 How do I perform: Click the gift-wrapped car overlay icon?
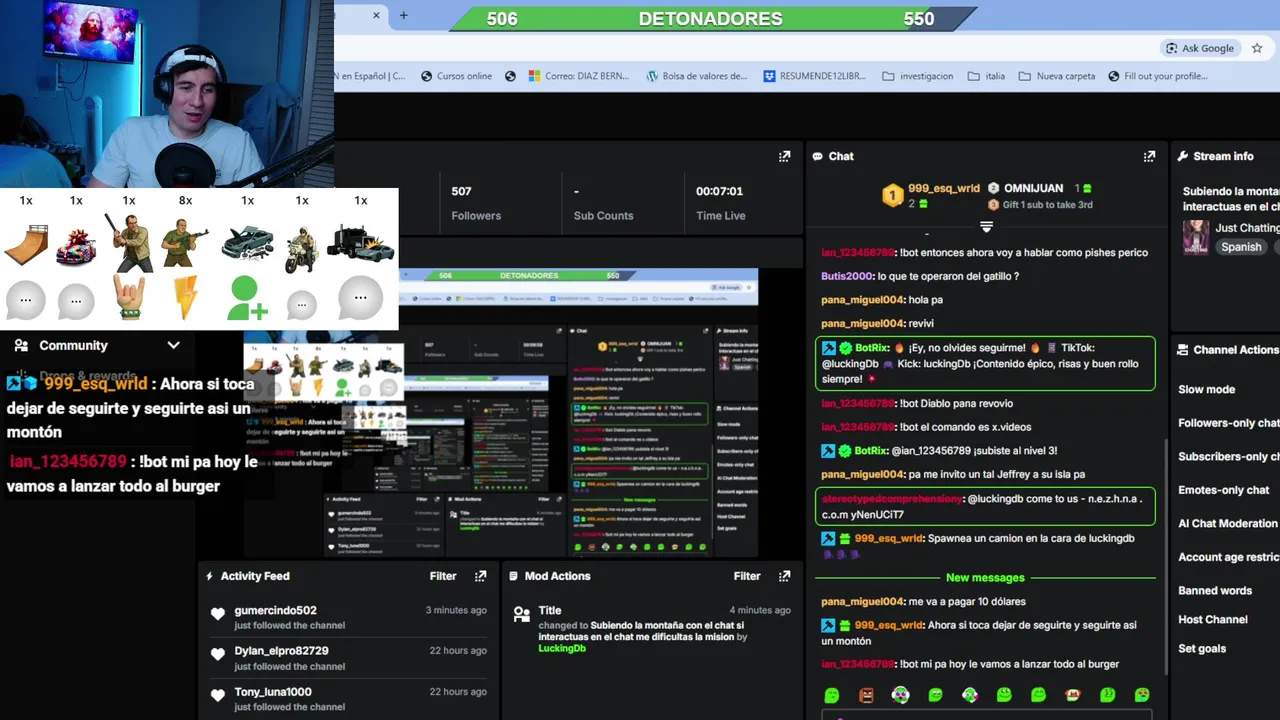[x=76, y=246]
